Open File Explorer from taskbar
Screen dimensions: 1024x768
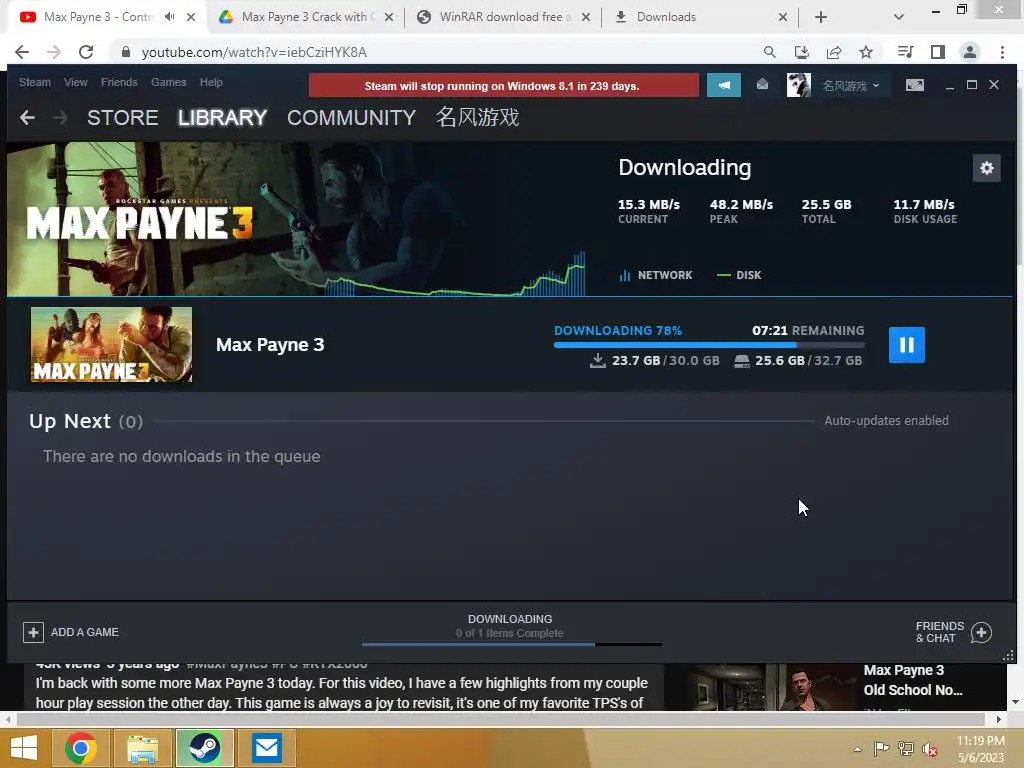tap(142, 748)
